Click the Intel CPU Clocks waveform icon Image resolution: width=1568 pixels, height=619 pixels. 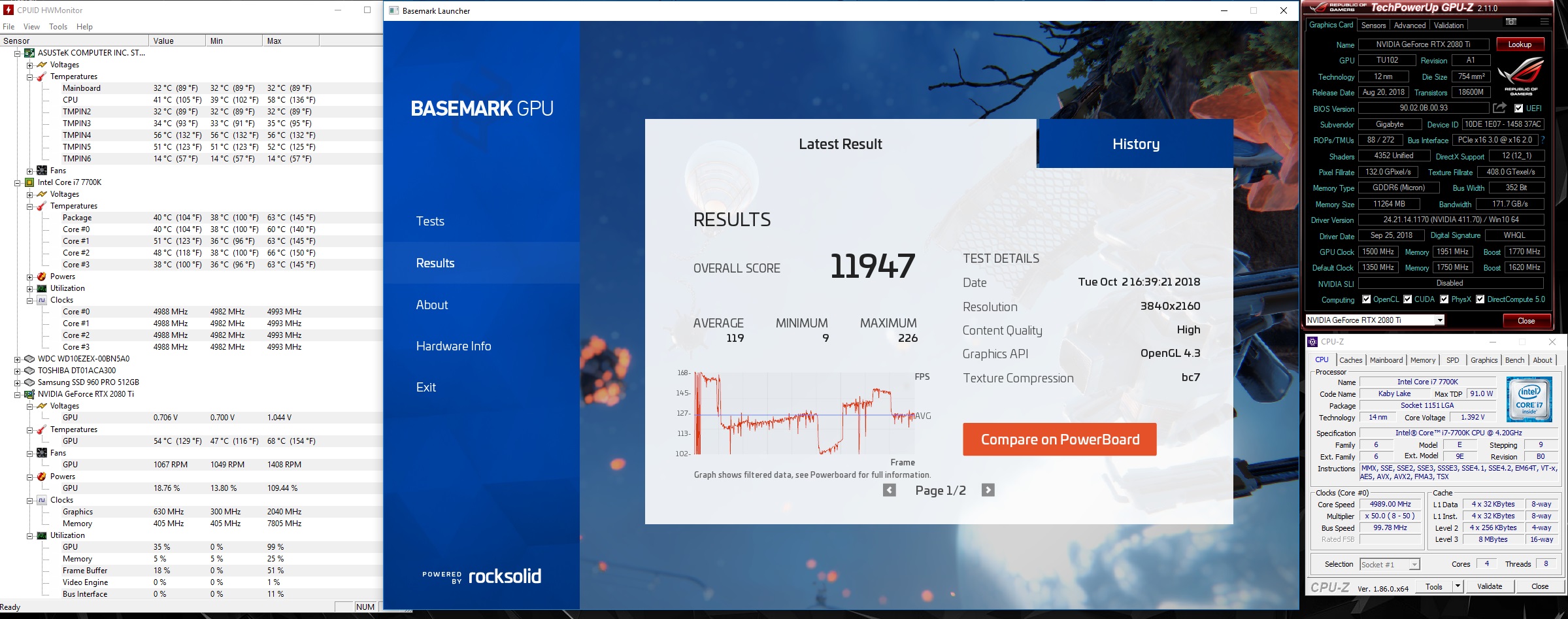(x=42, y=300)
